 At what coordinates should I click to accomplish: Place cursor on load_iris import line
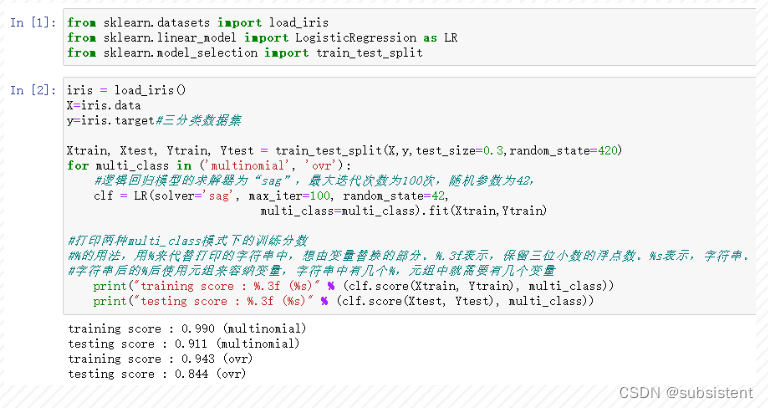(x=198, y=23)
